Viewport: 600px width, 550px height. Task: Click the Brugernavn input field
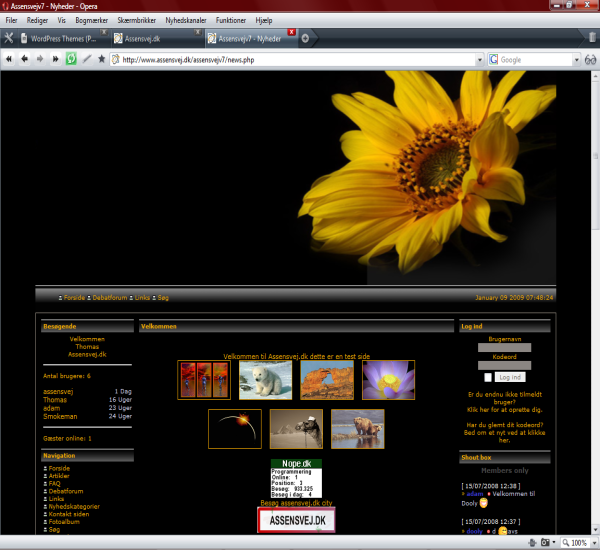click(504, 348)
